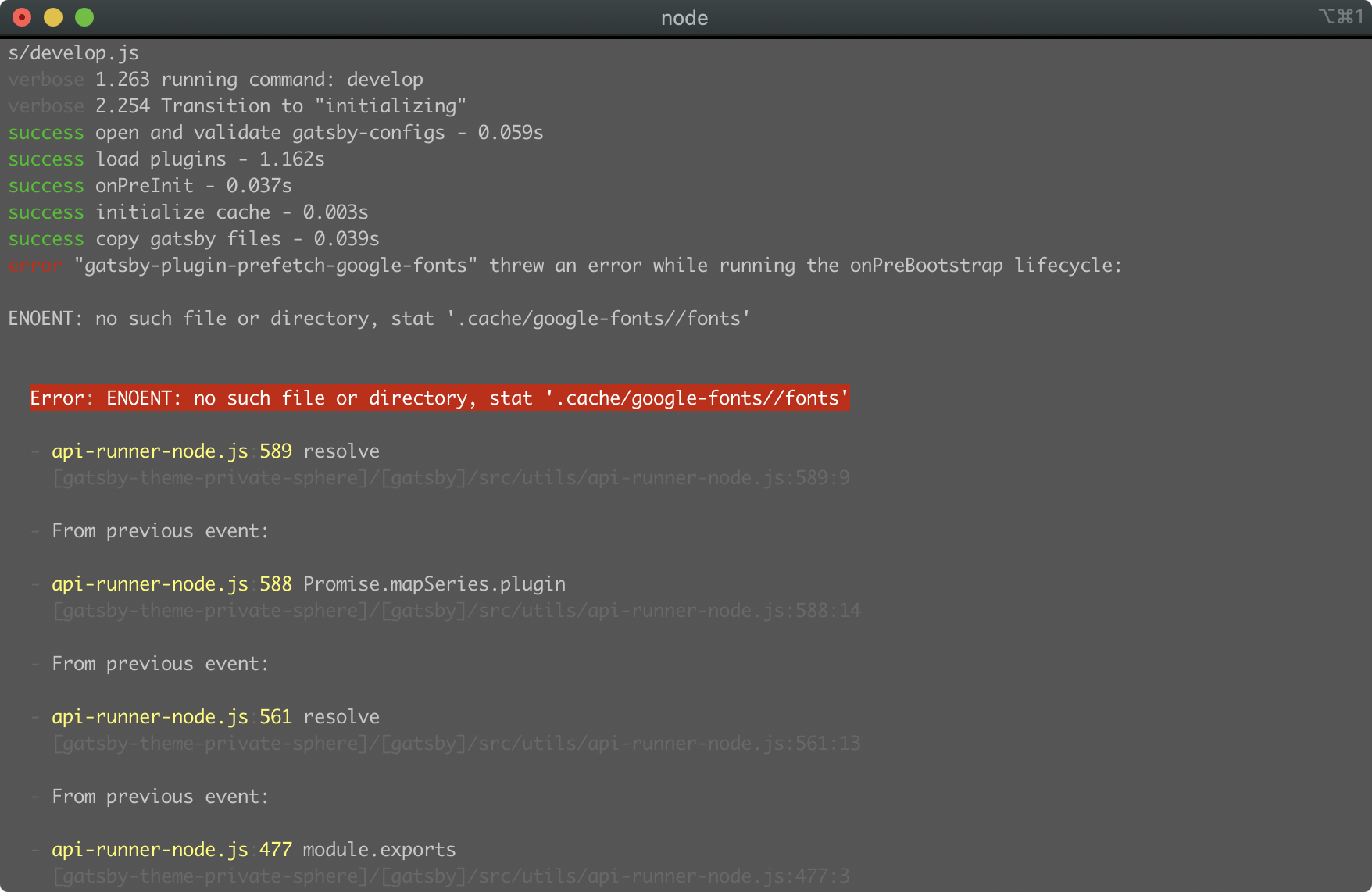This screenshot has width=1372, height=892.
Task: Click 'open and validate gatsby-configs - 0.059s'
Action: point(276,133)
